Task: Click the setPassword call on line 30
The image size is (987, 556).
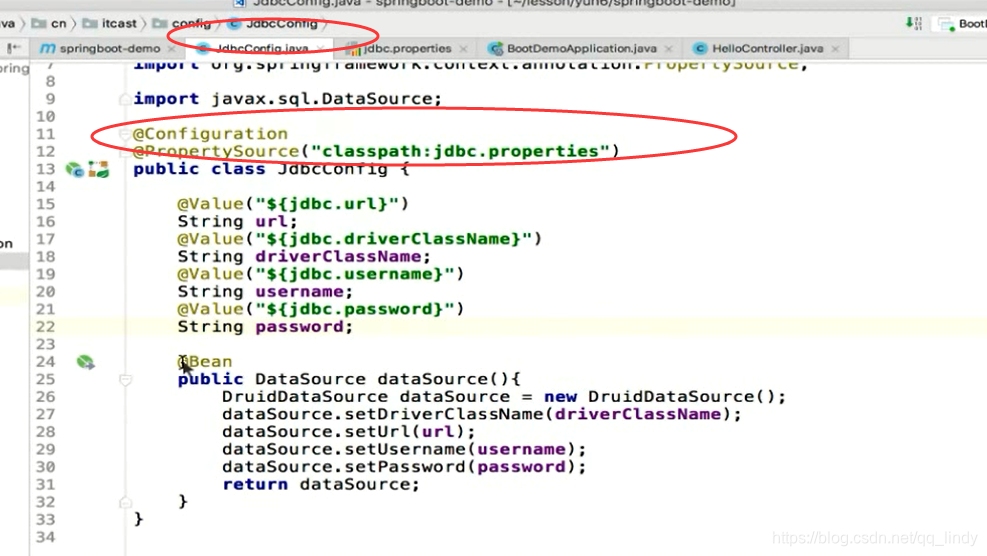Action: 405,467
